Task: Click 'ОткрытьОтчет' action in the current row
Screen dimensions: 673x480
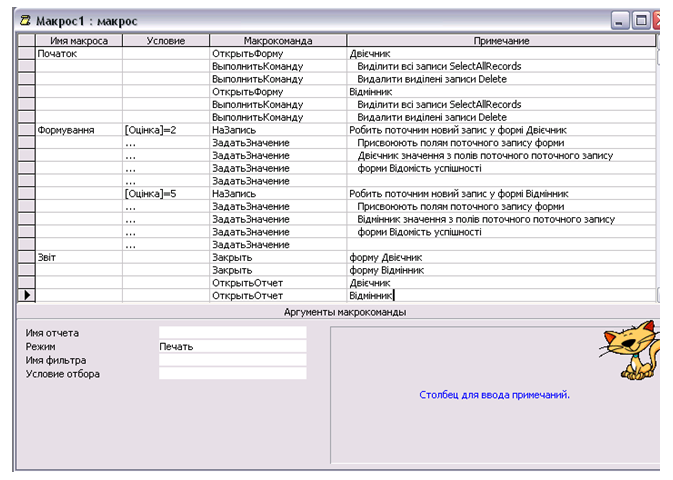Action: pyautogui.click(x=278, y=295)
